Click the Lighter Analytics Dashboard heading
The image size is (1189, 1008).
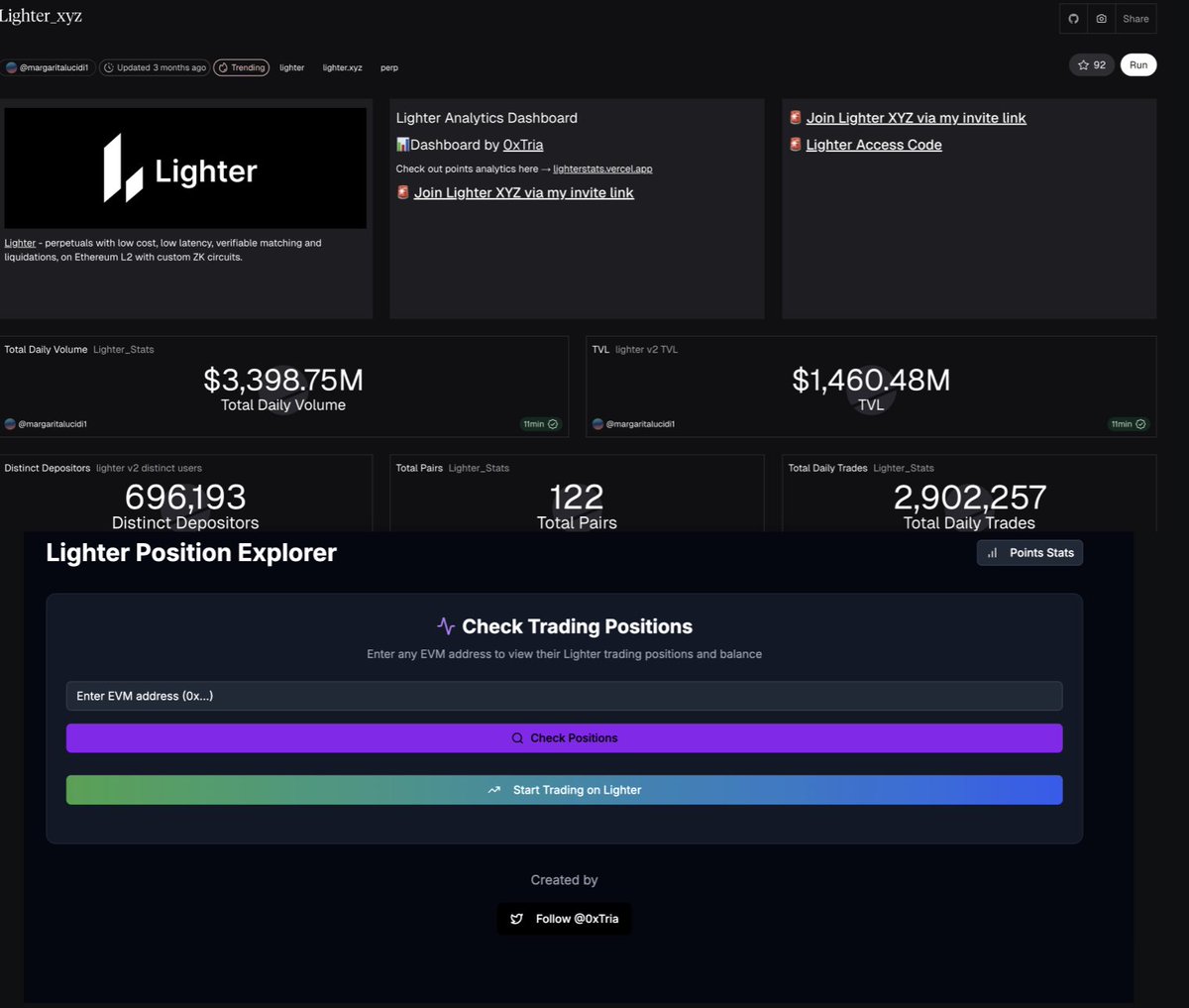coord(486,118)
